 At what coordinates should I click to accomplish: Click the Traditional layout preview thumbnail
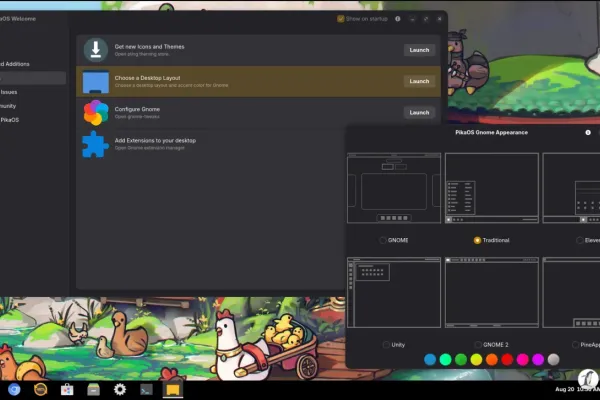click(x=492, y=188)
